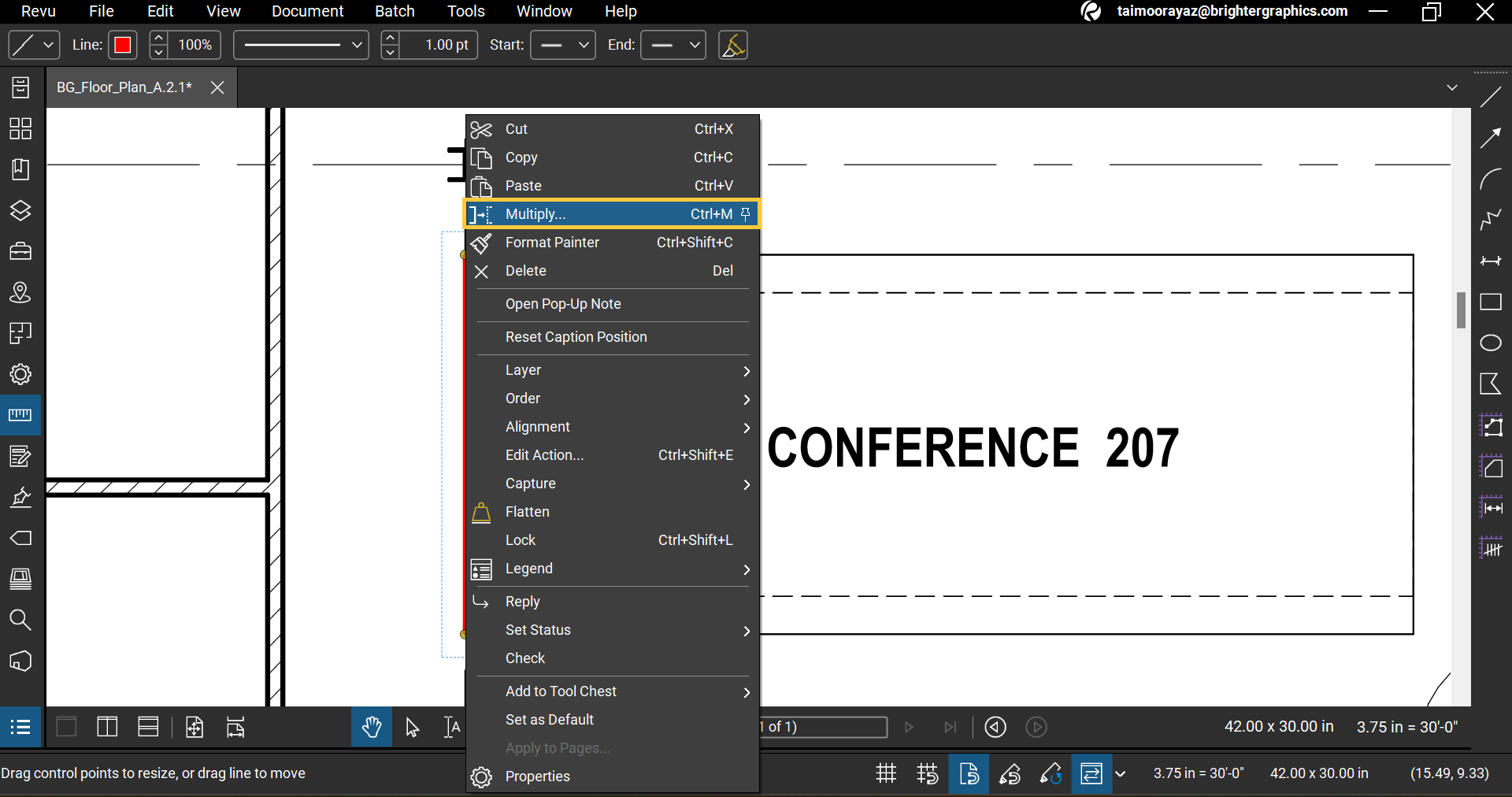1512x797 pixels.
Task: Open the Tool Chest panel
Action: coord(20,250)
